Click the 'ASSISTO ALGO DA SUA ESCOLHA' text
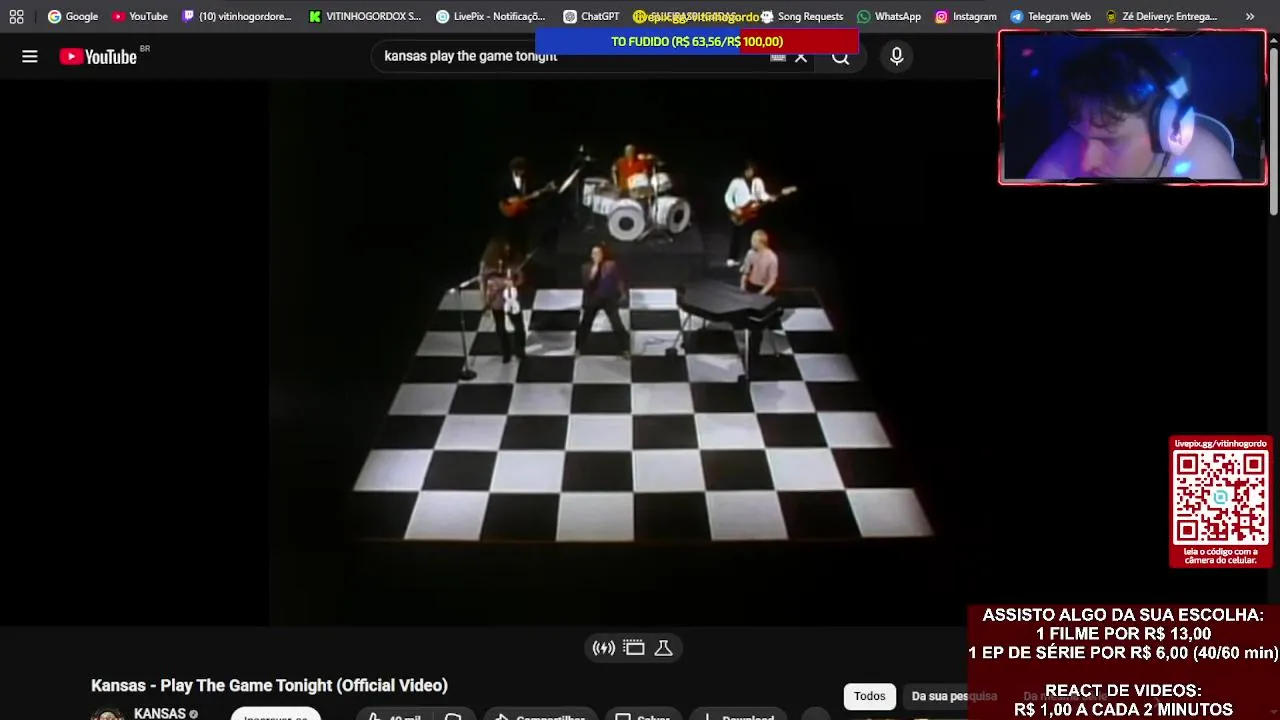 (x=1122, y=615)
